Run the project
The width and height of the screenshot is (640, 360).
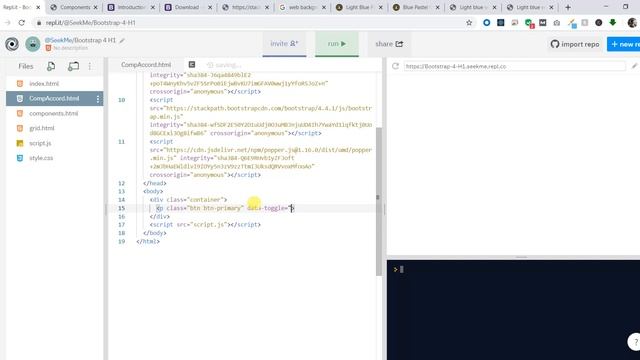(337, 44)
